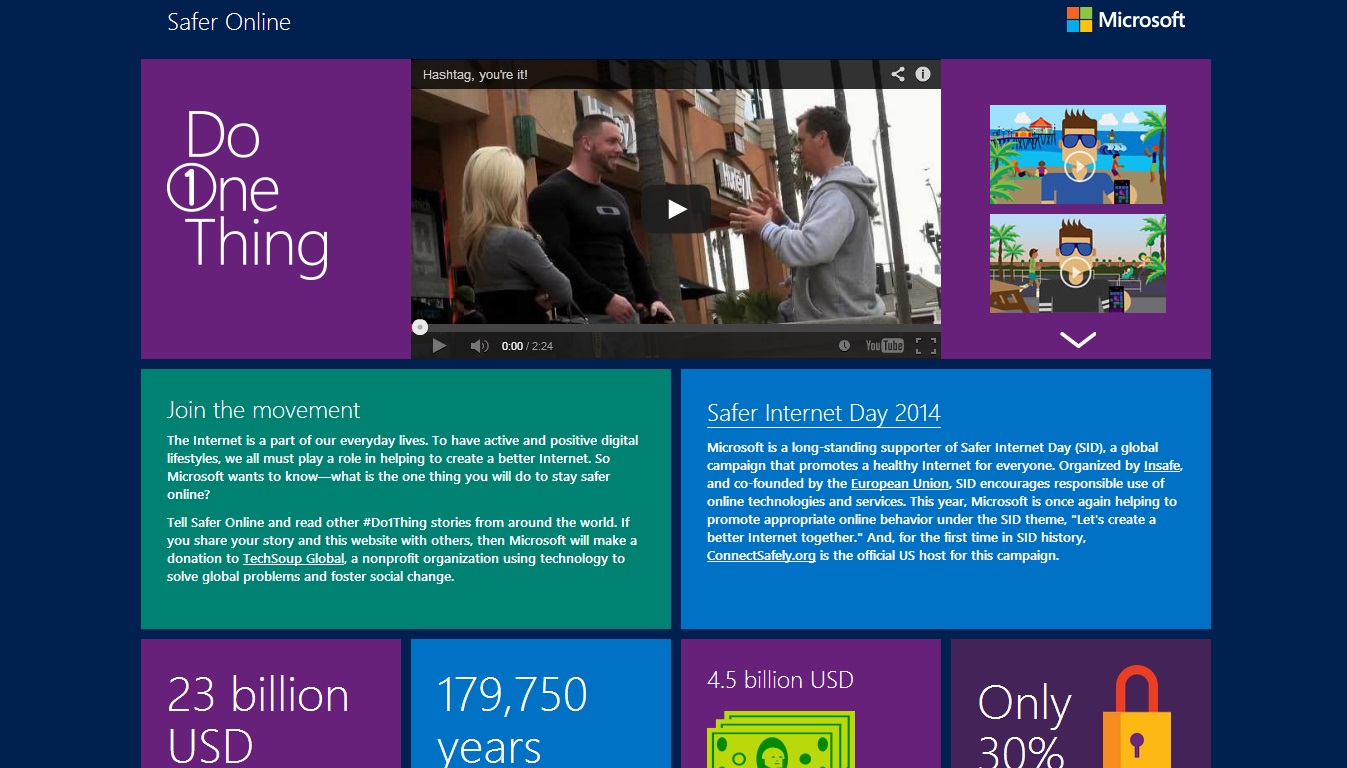This screenshot has height=768, width=1347.
Task: Open the TechSoup Global link
Action: (x=294, y=559)
